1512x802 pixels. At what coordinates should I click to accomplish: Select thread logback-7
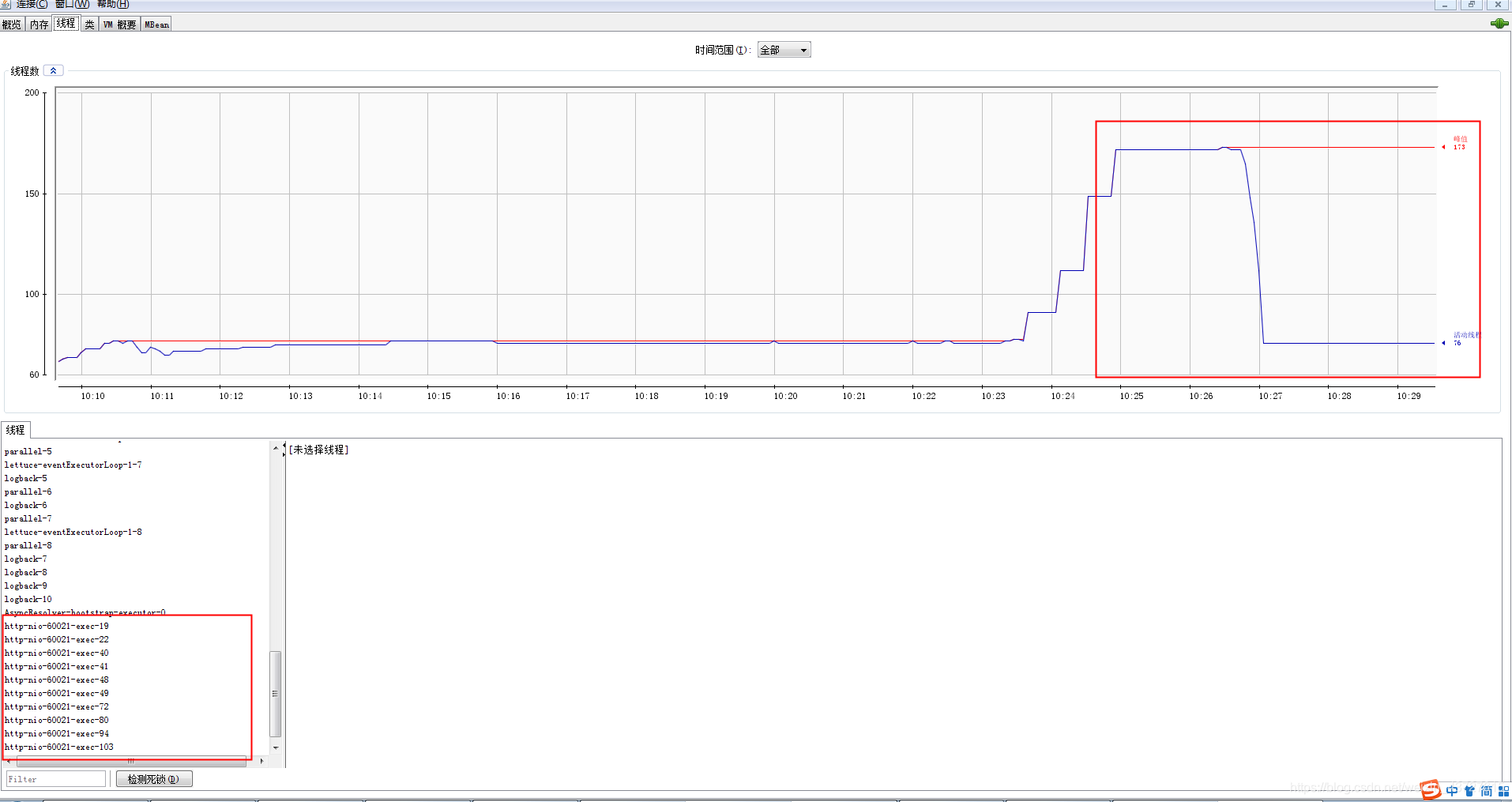[26, 559]
